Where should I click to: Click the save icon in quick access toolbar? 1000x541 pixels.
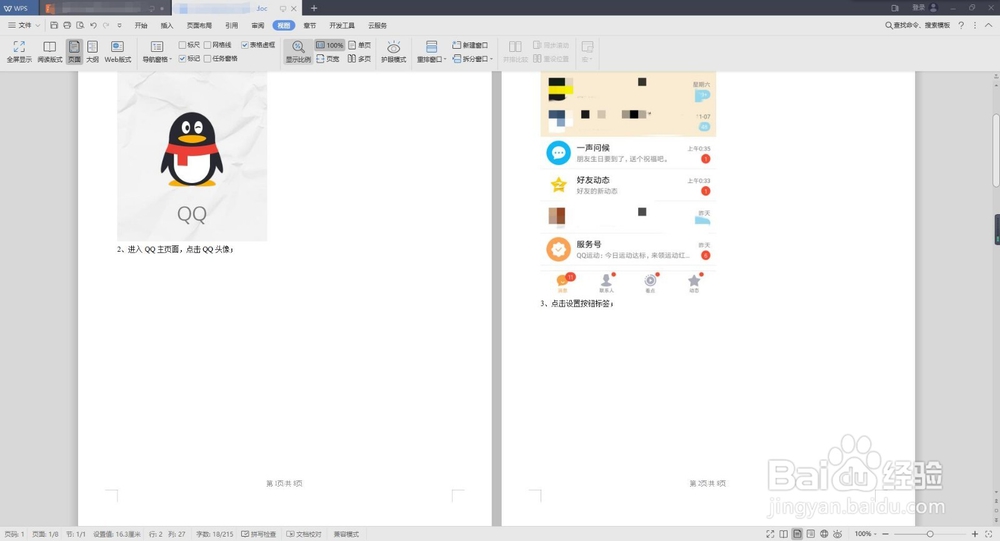(x=54, y=25)
